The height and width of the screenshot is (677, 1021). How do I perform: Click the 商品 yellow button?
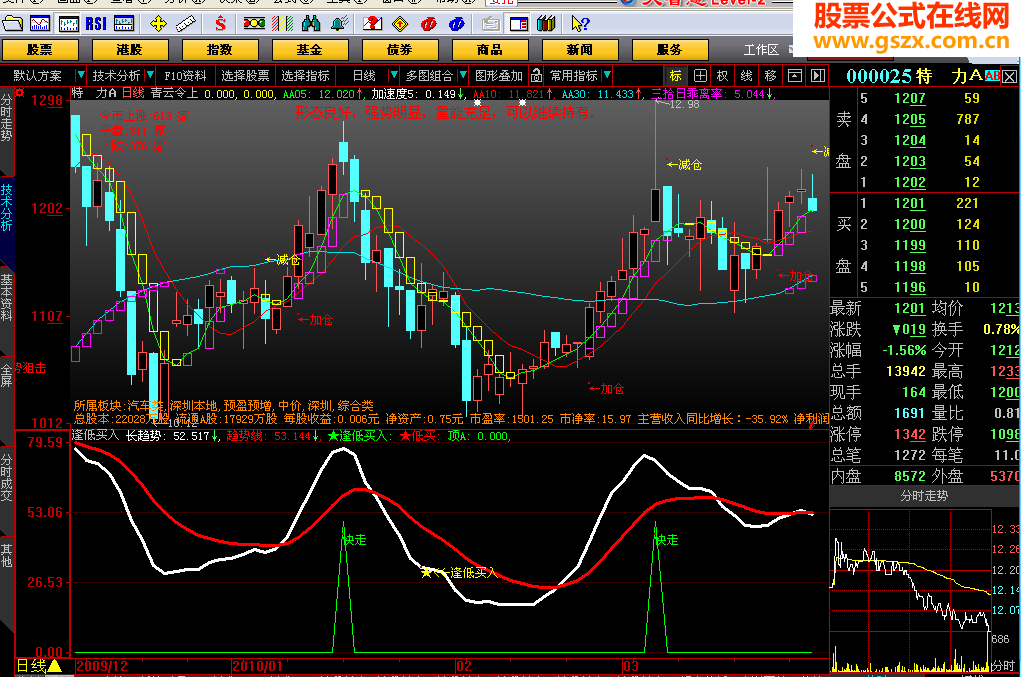coord(489,50)
